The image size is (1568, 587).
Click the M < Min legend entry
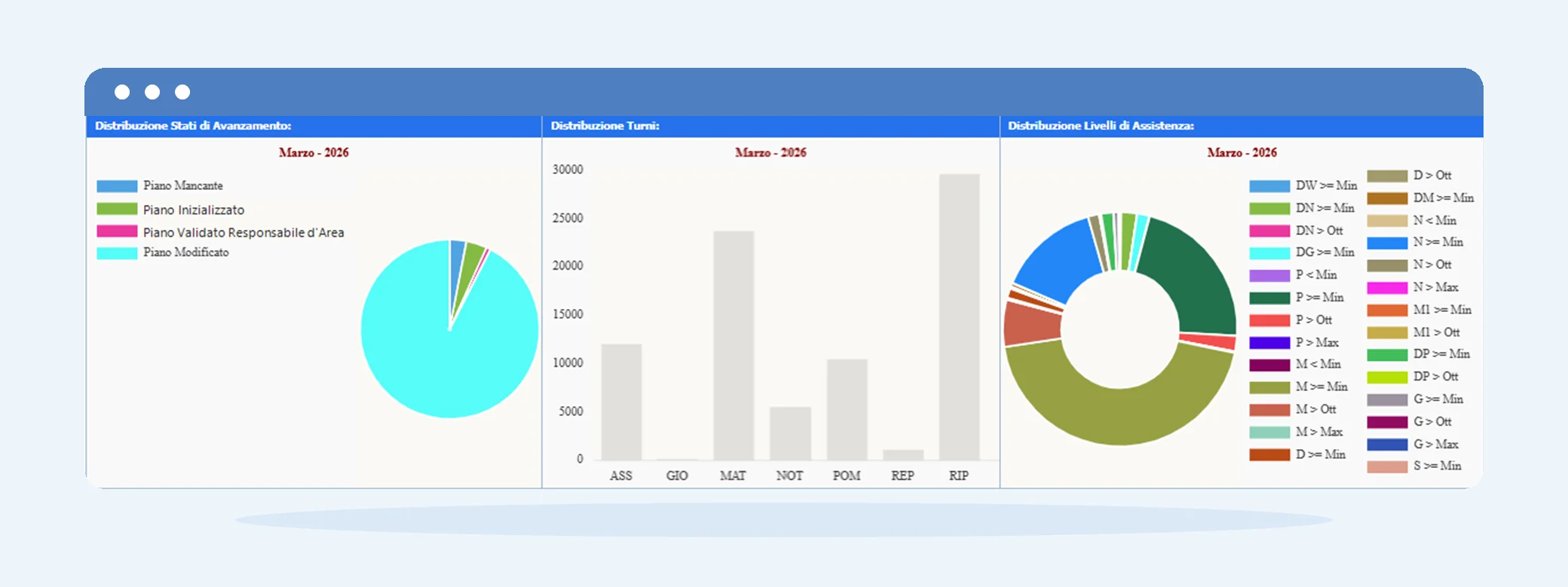pos(1295,365)
